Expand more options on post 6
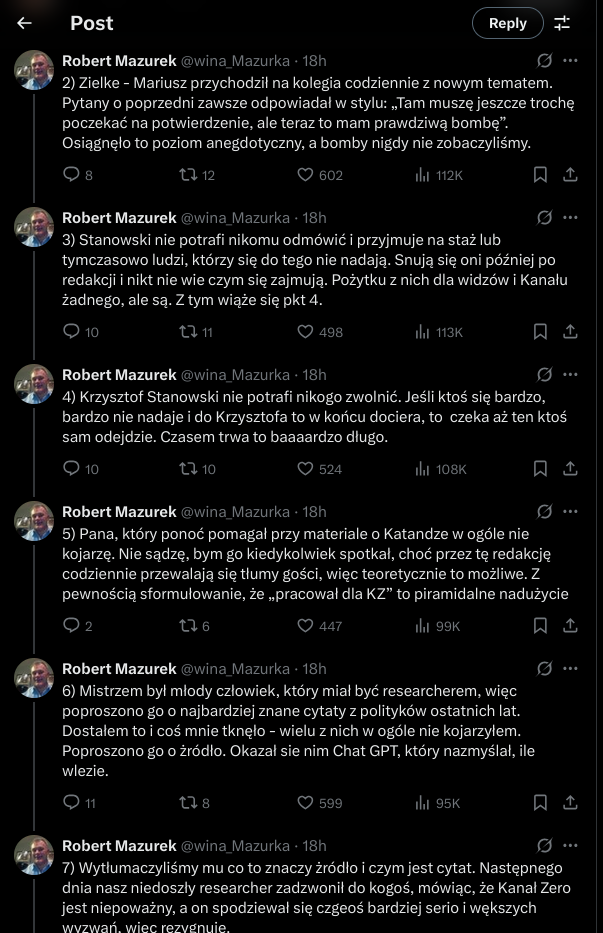This screenshot has width=603, height=933. click(571, 668)
